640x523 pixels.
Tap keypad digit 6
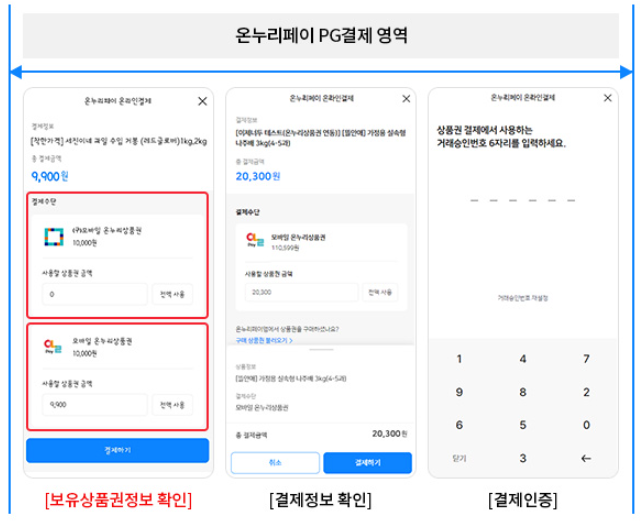(x=459, y=425)
